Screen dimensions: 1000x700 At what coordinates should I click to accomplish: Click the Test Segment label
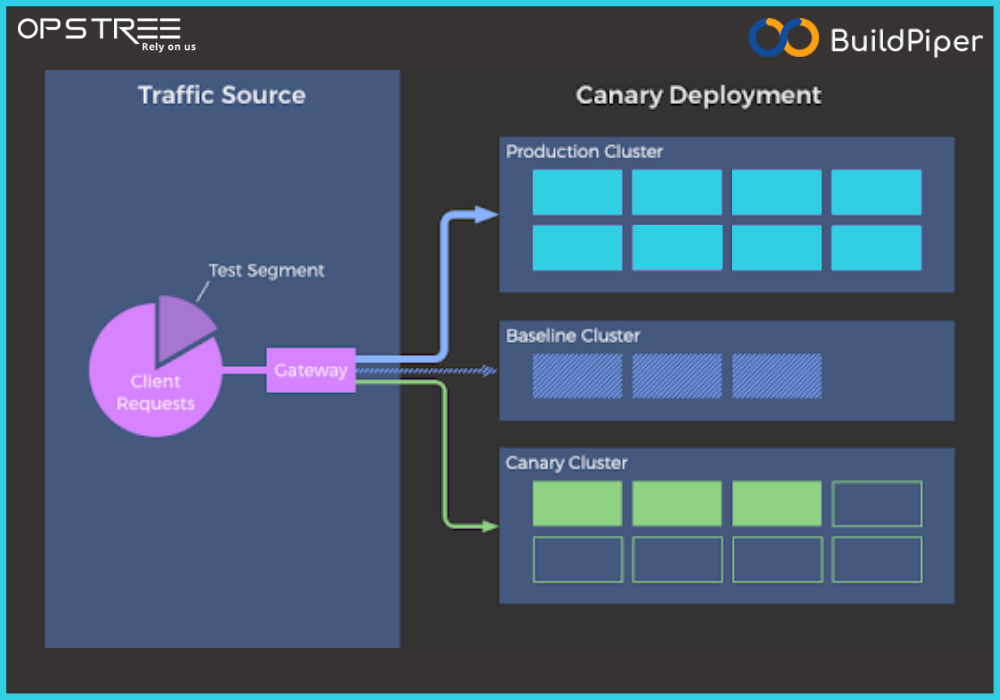265,270
